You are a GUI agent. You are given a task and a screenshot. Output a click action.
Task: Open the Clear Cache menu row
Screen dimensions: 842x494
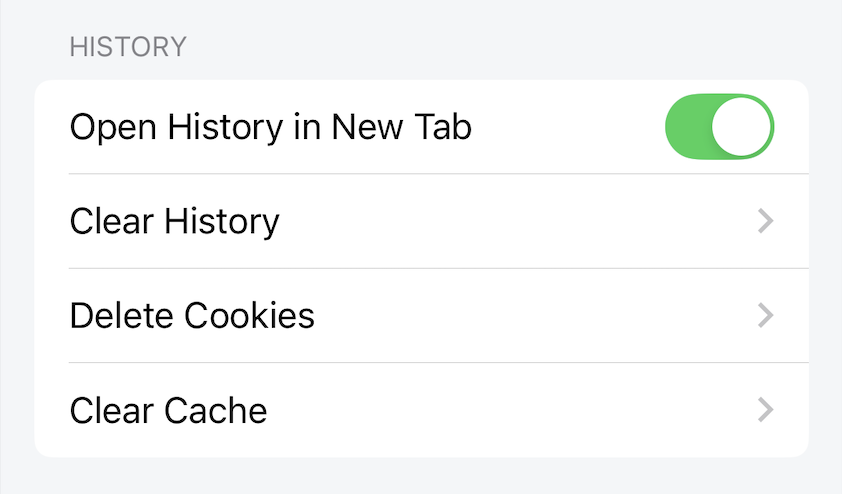pyautogui.click(x=420, y=410)
